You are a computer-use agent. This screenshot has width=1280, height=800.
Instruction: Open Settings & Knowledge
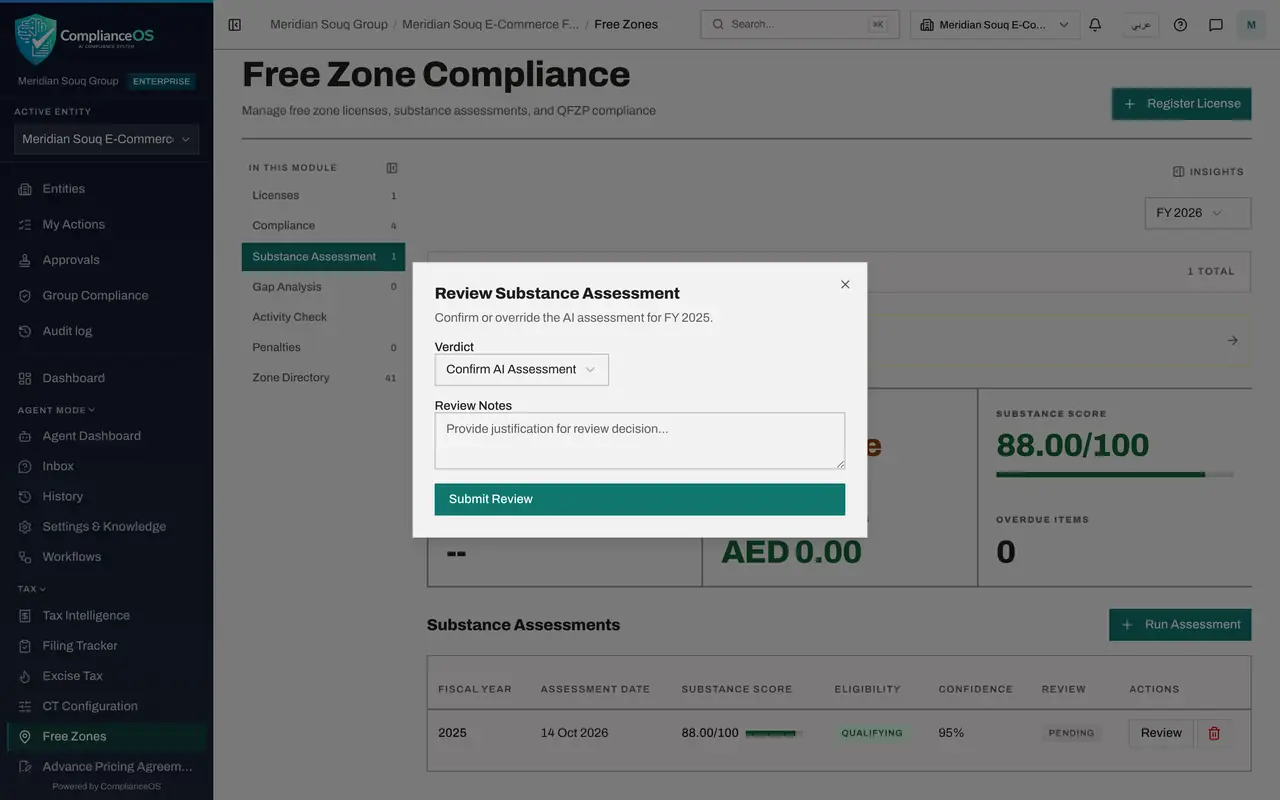tap(106, 527)
